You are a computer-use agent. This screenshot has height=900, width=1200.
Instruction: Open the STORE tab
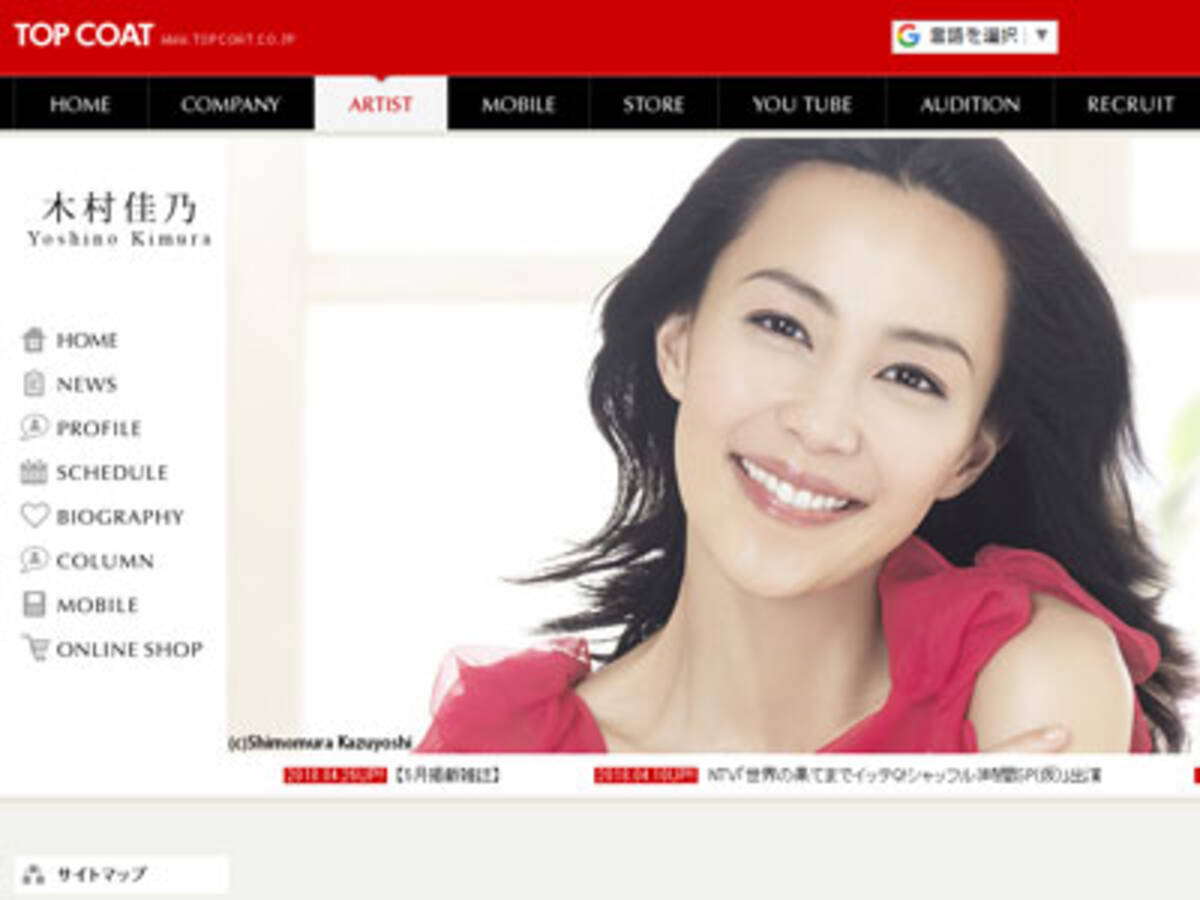coord(652,104)
